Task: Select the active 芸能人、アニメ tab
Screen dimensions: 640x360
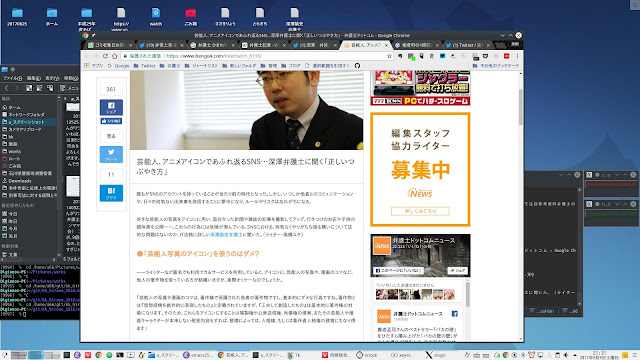Action: coord(365,45)
